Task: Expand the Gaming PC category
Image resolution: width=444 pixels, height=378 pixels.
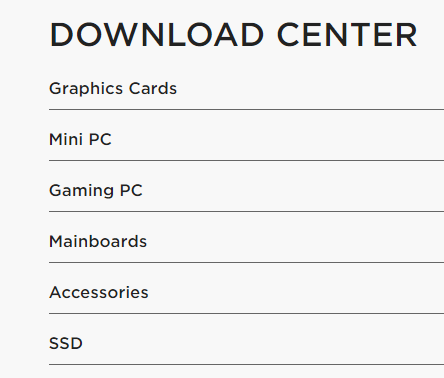Action: pos(246,191)
